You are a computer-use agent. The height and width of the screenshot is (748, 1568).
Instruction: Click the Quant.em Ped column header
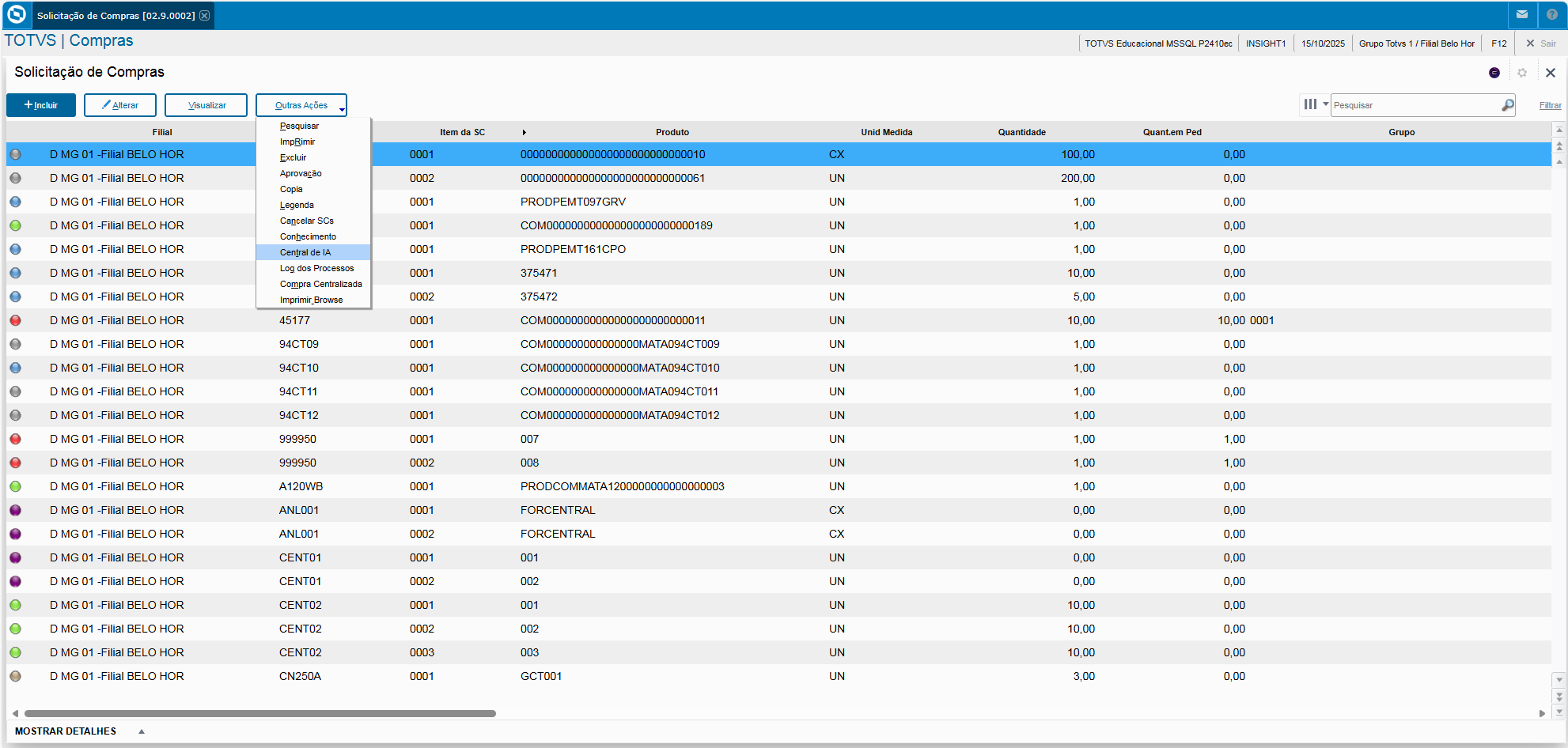click(x=1172, y=132)
